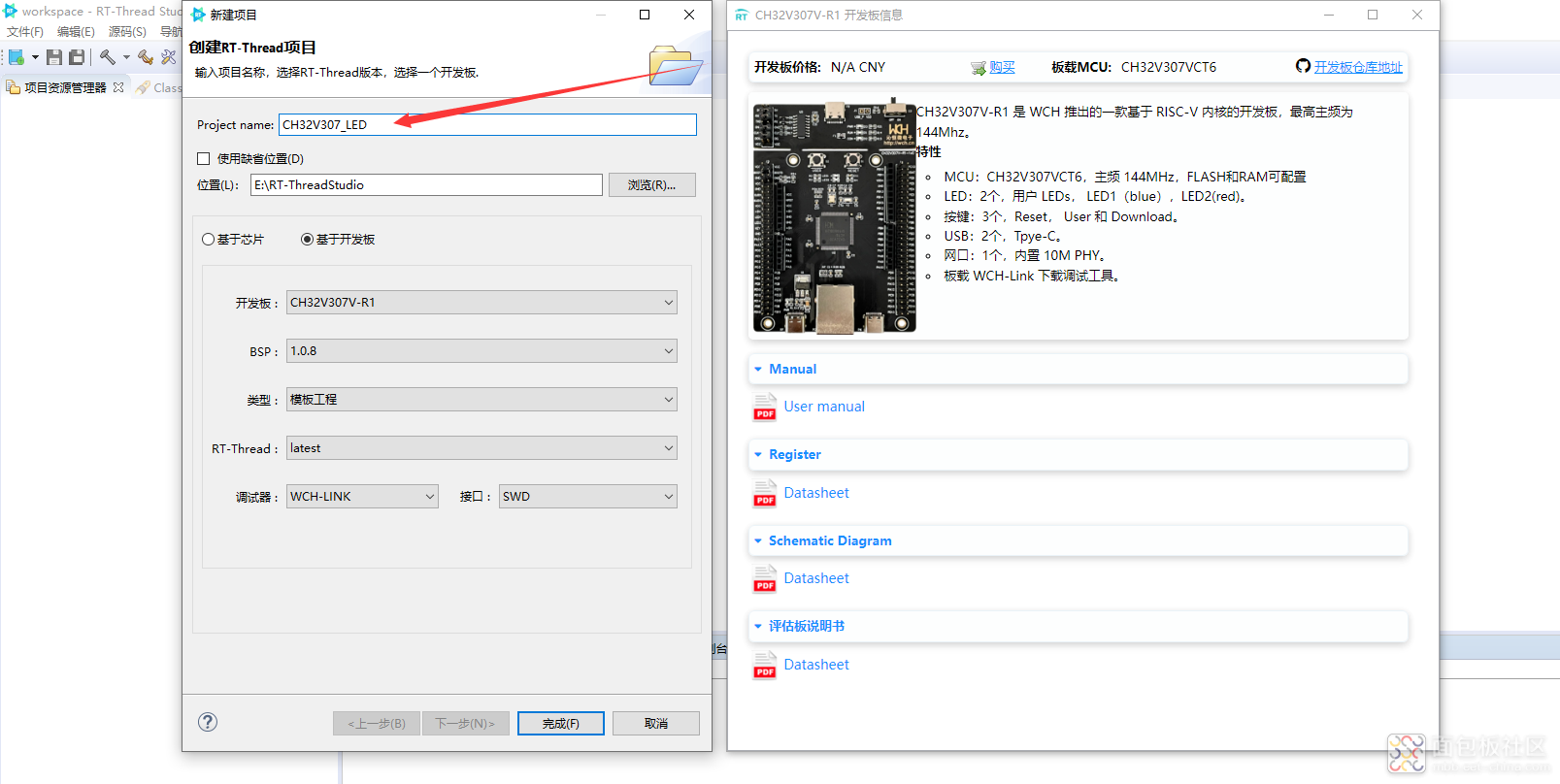The image size is (1560, 784).
Task: Click the save floppy disk icon
Action: (54, 57)
